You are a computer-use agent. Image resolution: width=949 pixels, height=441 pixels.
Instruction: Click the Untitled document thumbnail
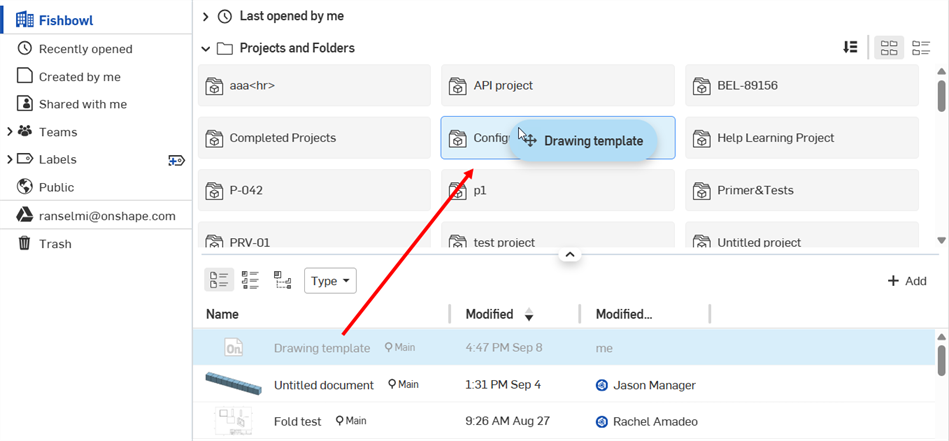[x=233, y=385]
